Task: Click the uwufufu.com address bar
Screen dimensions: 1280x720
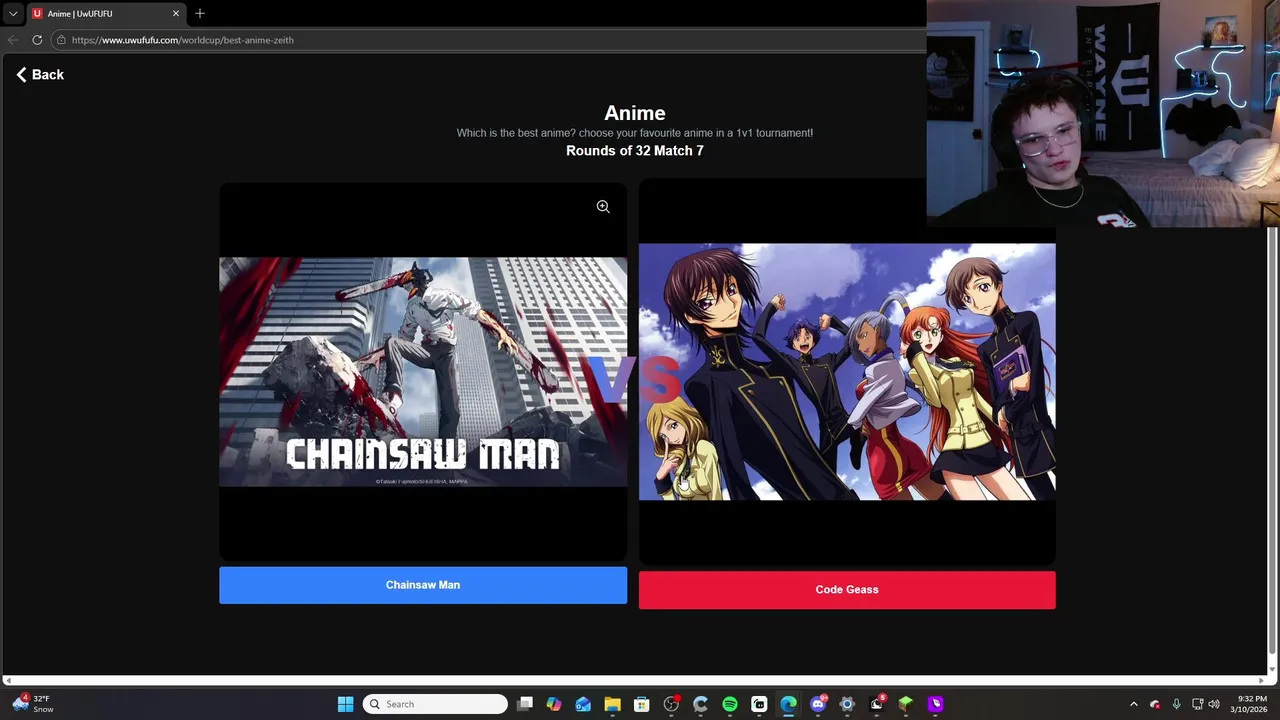Action: tap(490, 40)
